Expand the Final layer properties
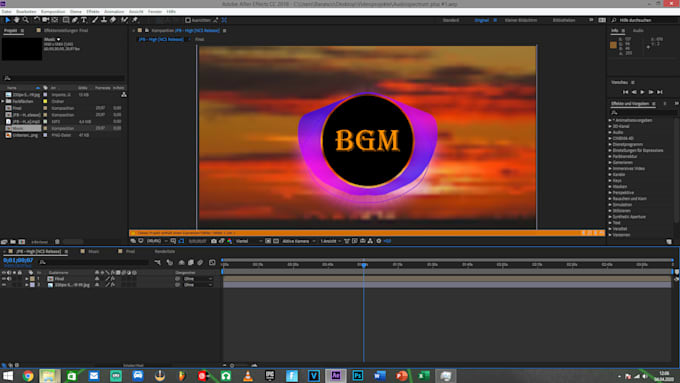The width and height of the screenshot is (680, 383). [x=26, y=279]
